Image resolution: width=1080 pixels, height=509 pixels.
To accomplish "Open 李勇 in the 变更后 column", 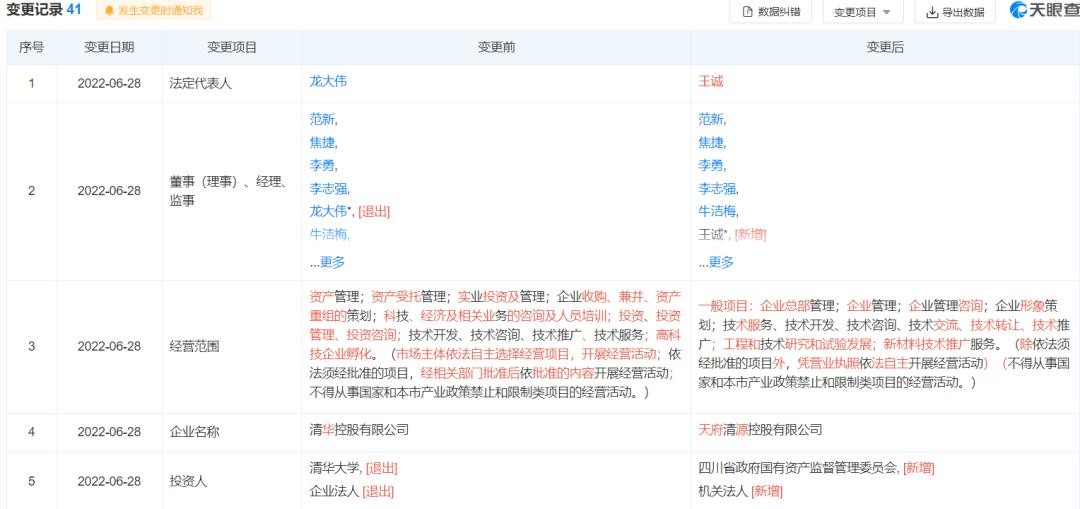I will point(711,166).
